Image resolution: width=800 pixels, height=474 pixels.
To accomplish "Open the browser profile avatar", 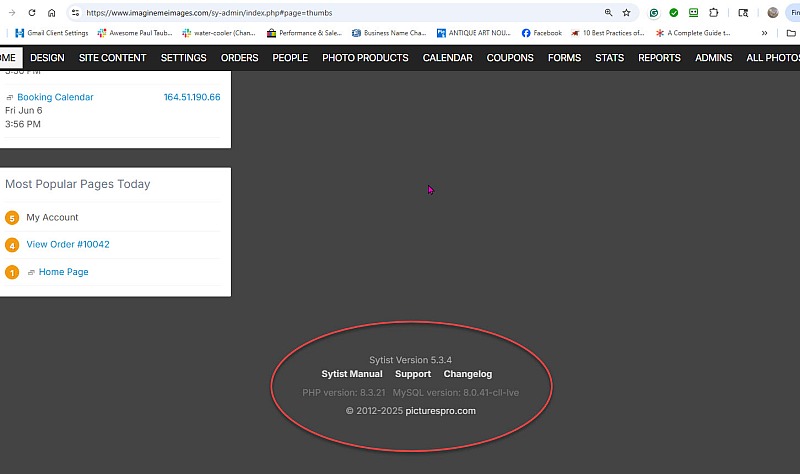I will [773, 13].
